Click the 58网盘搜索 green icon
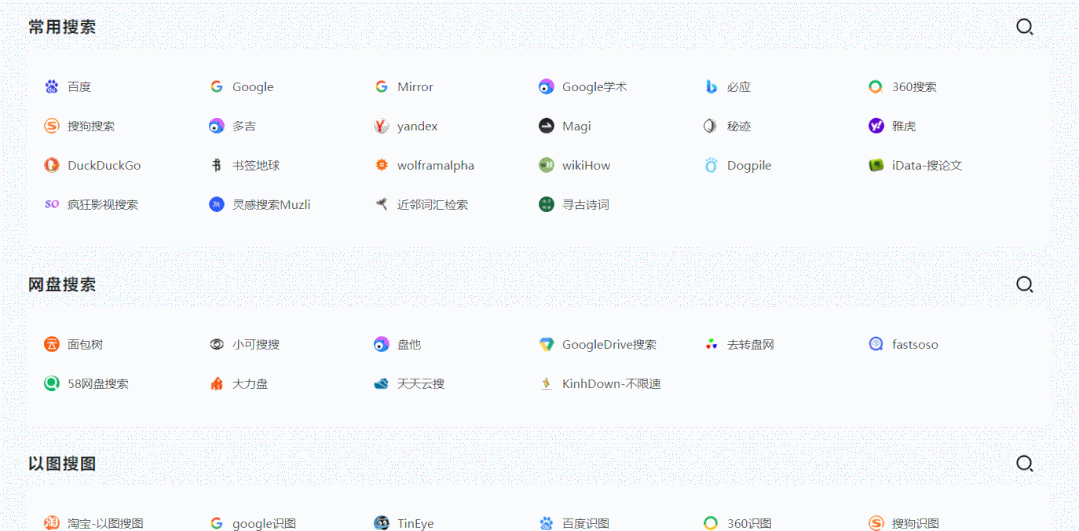The height and width of the screenshot is (531, 1079). (52, 383)
